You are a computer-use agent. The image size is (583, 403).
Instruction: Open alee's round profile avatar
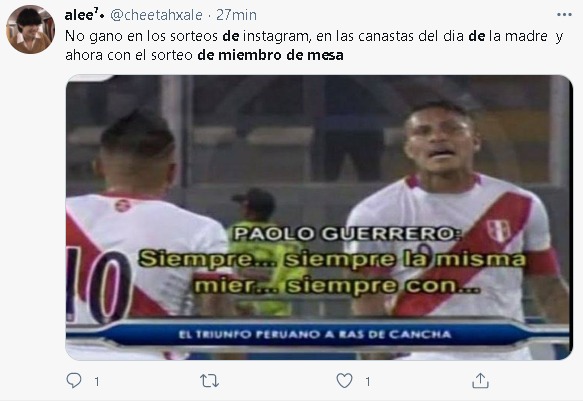(30, 29)
